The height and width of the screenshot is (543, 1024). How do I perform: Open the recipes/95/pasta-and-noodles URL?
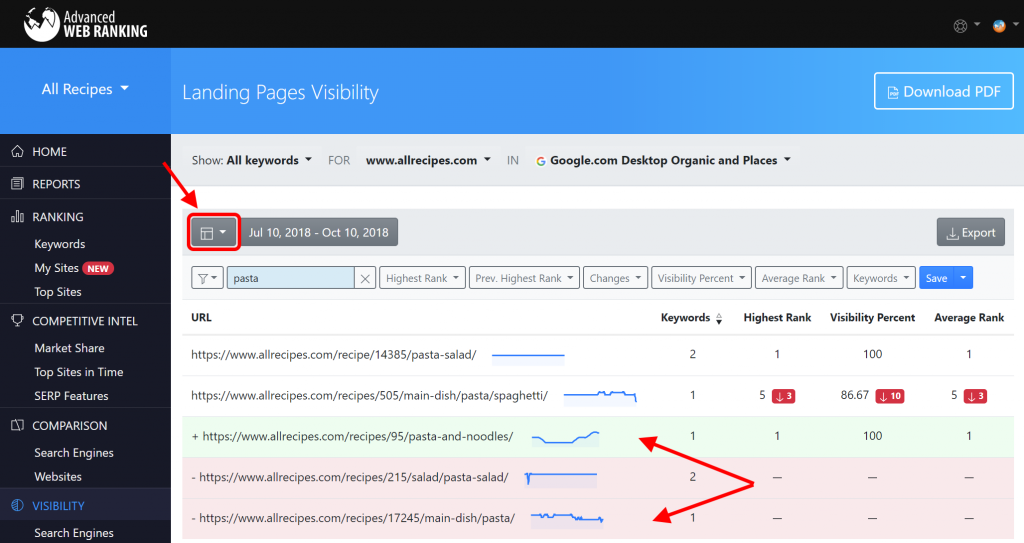pyautogui.click(x=358, y=436)
